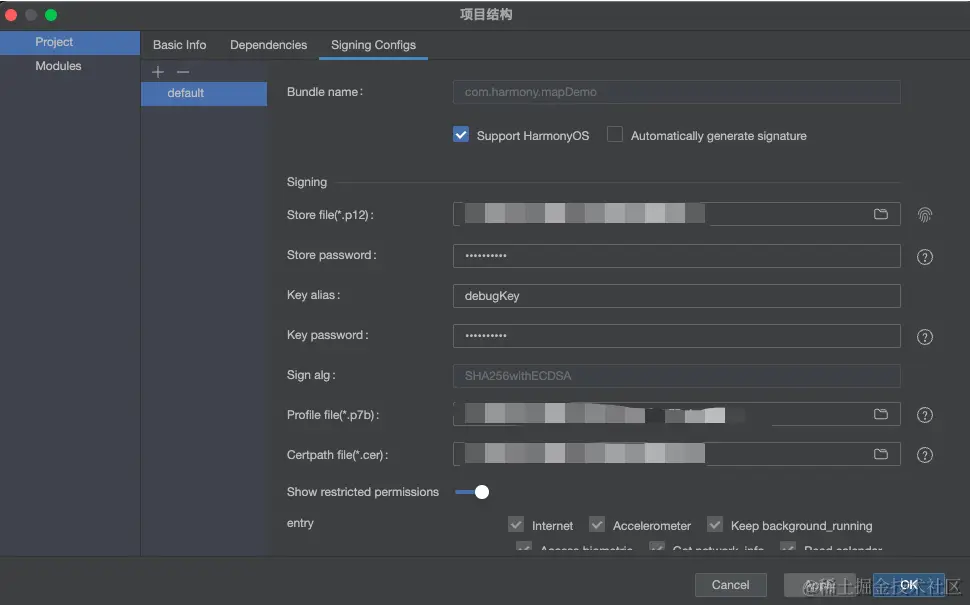Close the dialog with the red button

pyautogui.click(x=11, y=15)
